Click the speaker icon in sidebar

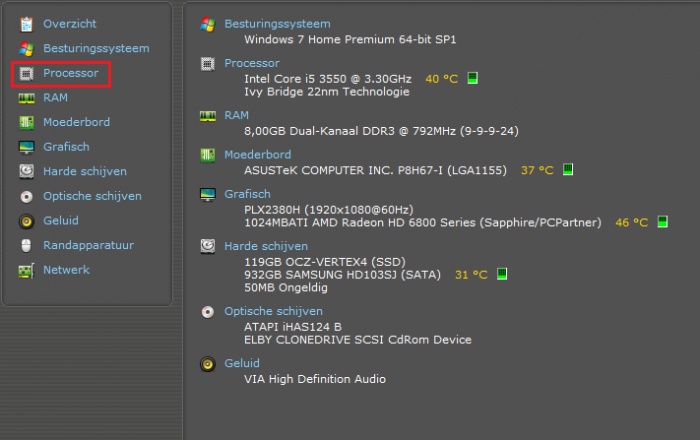point(26,221)
